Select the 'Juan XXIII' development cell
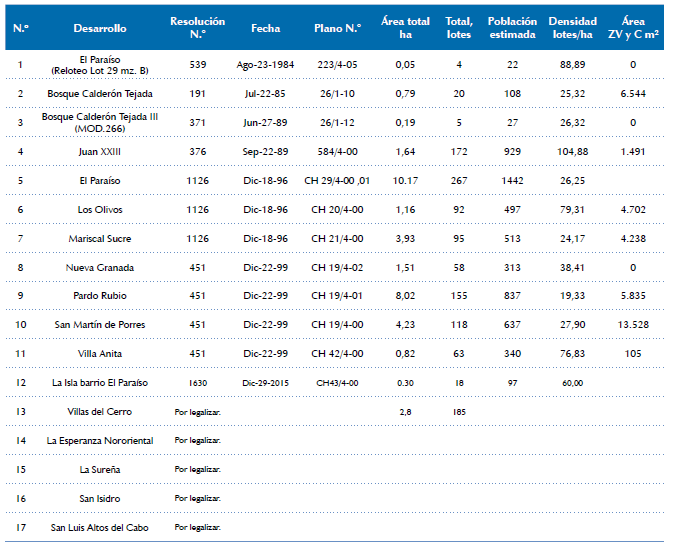The height and width of the screenshot is (548, 678). pos(100,151)
